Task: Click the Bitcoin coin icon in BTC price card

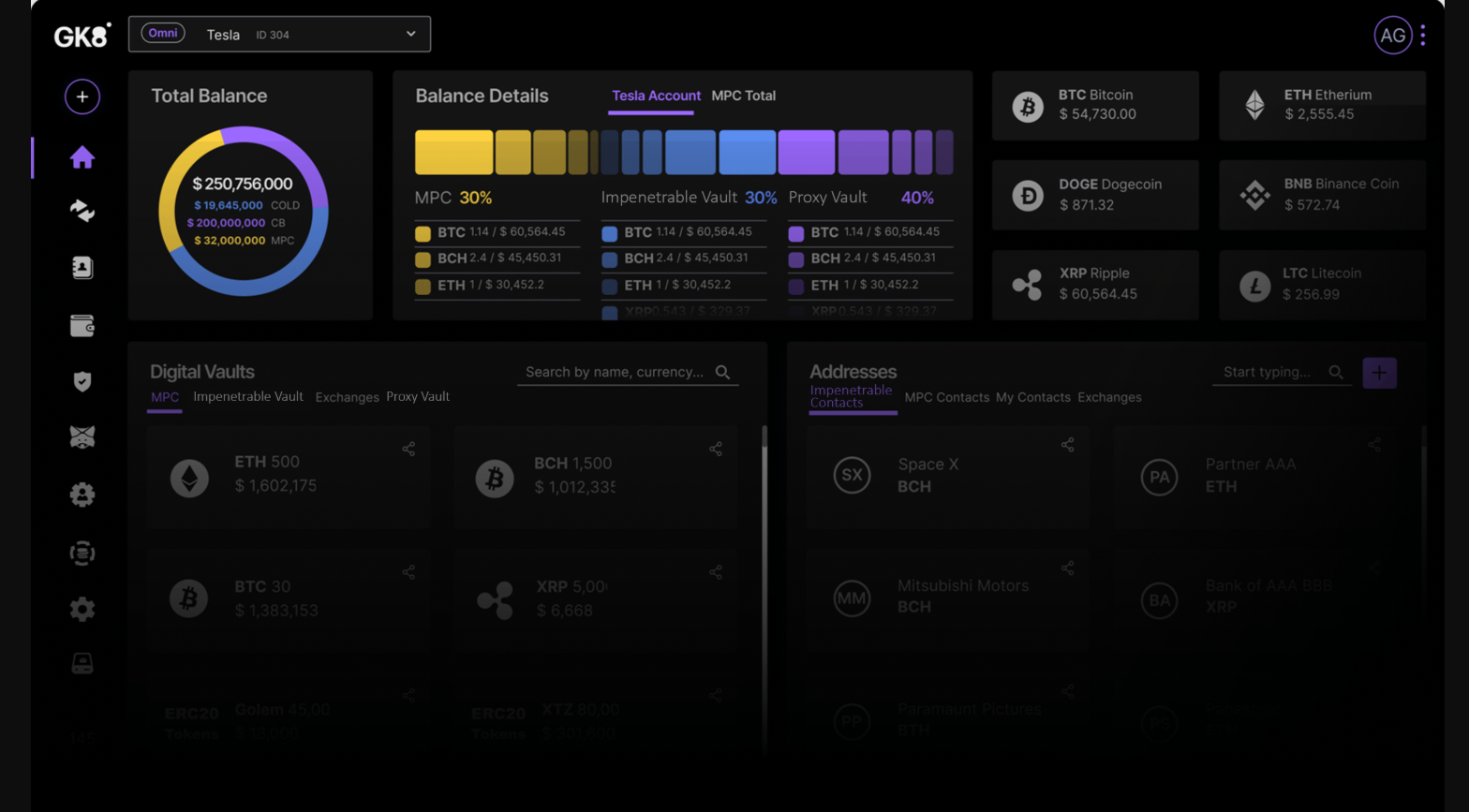Action: (x=1028, y=107)
